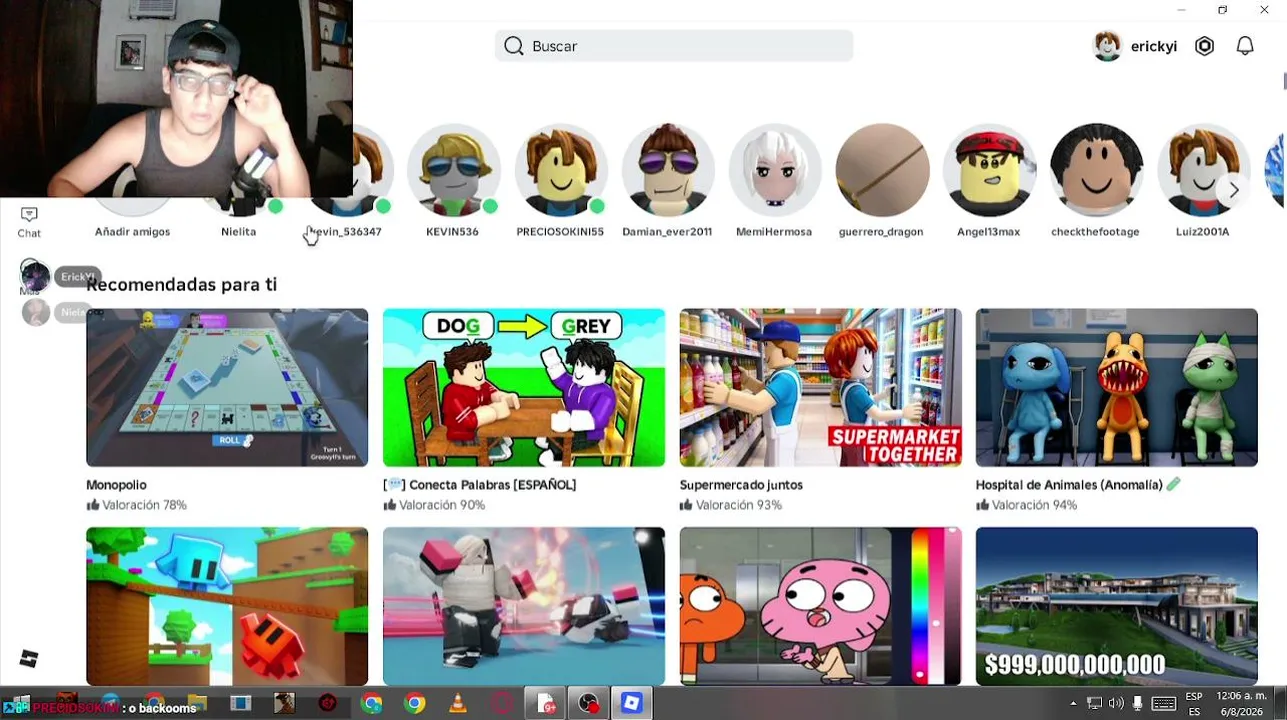Open the notifications bell
This screenshot has width=1287, height=720.
[1245, 46]
